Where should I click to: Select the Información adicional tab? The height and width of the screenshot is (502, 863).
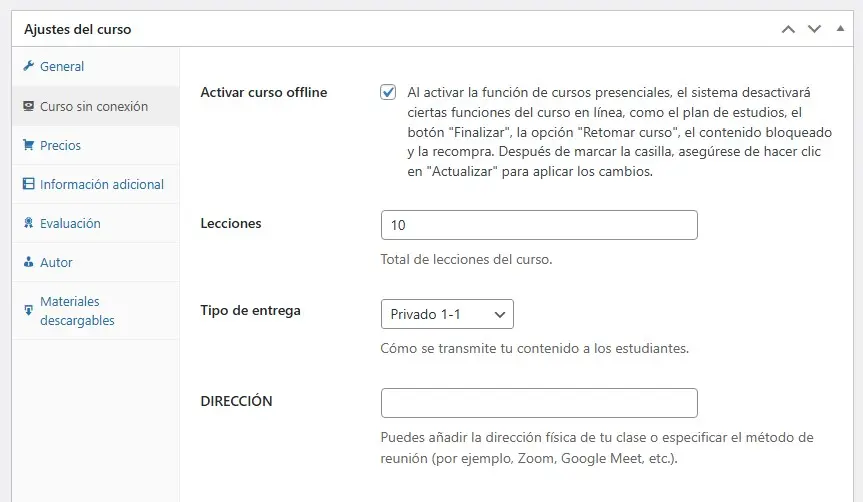click(x=101, y=184)
